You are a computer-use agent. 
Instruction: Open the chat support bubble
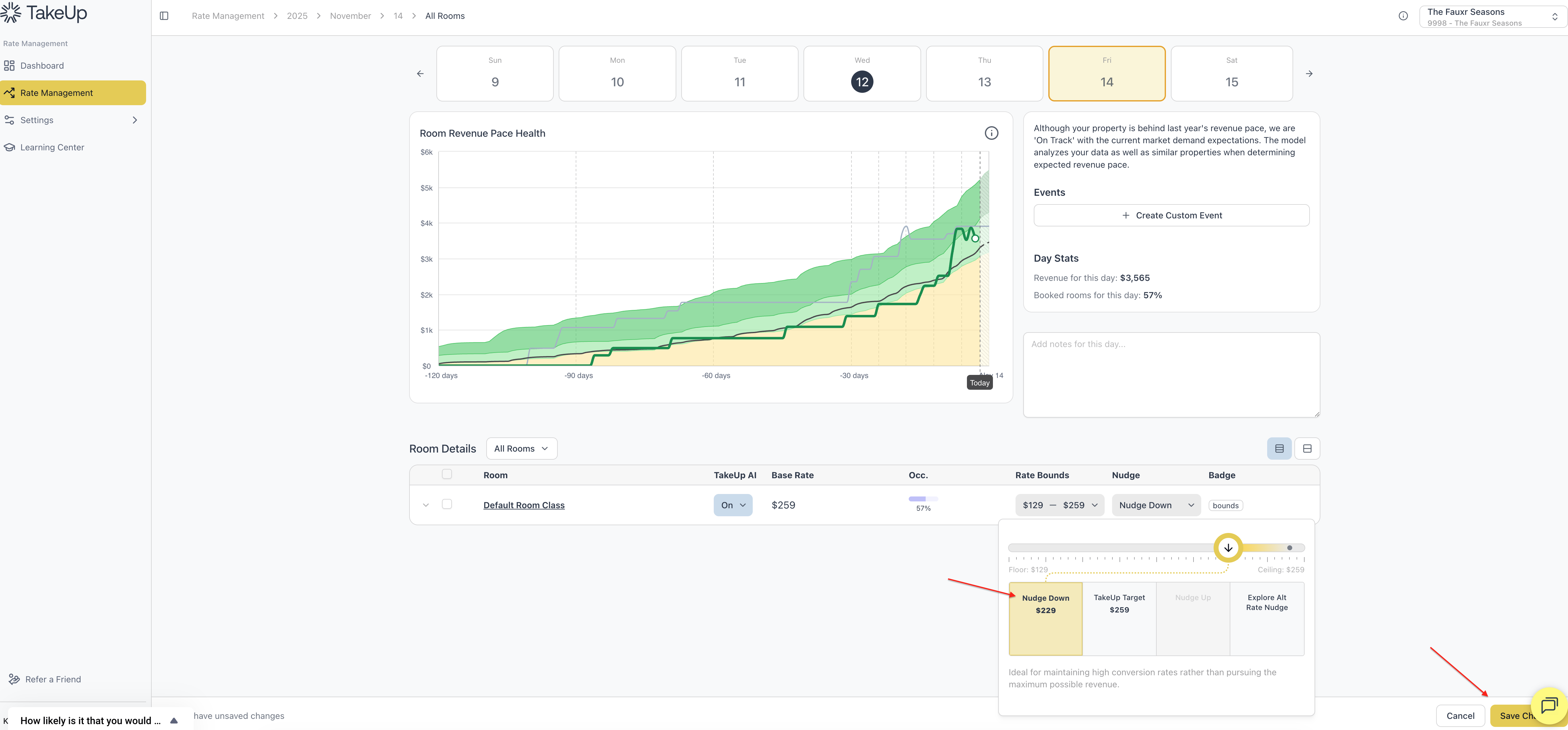point(1549,706)
